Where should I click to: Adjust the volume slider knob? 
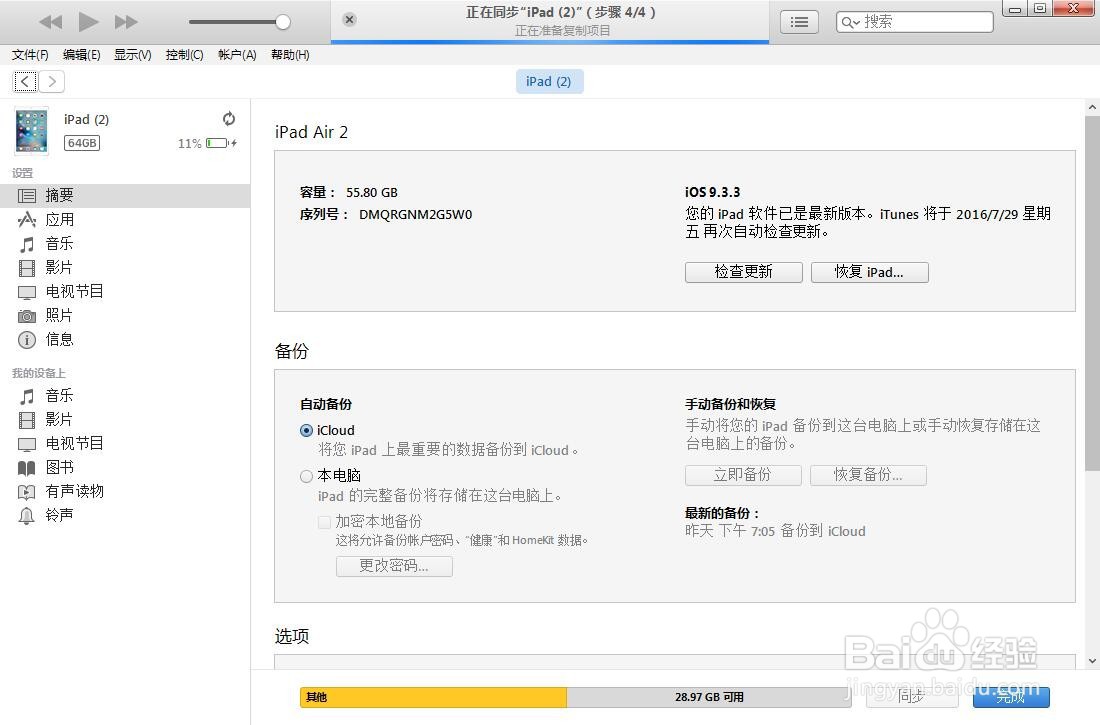click(x=283, y=22)
